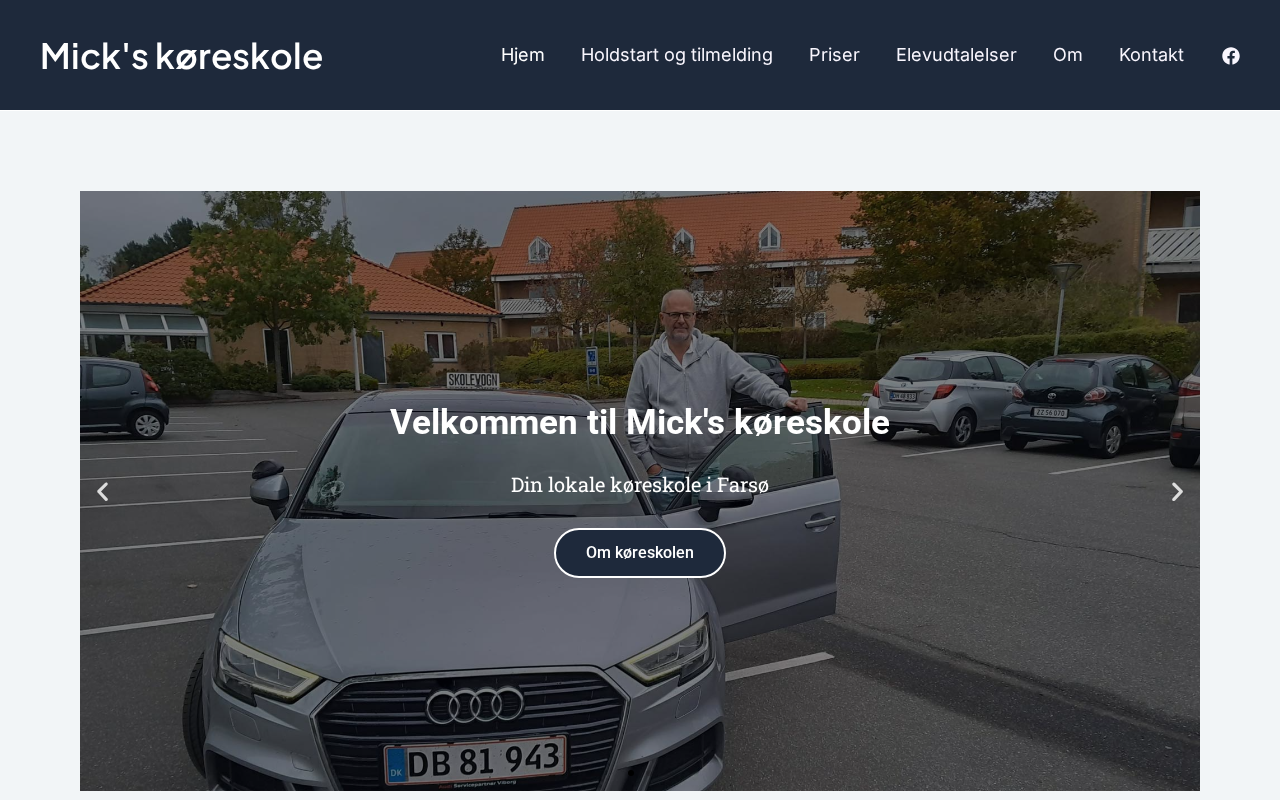Click the Din lokale køreskole i Farsø subtitle
1280x800 pixels.
pos(640,485)
